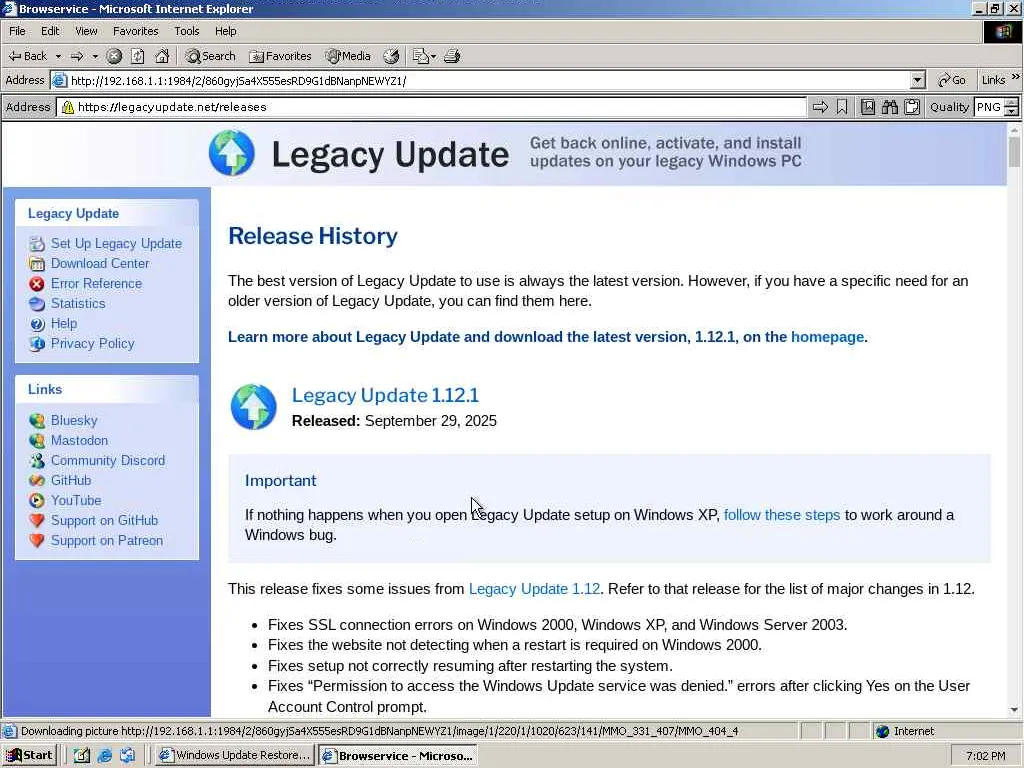
Task: Open the Edit menu
Action: [x=50, y=31]
